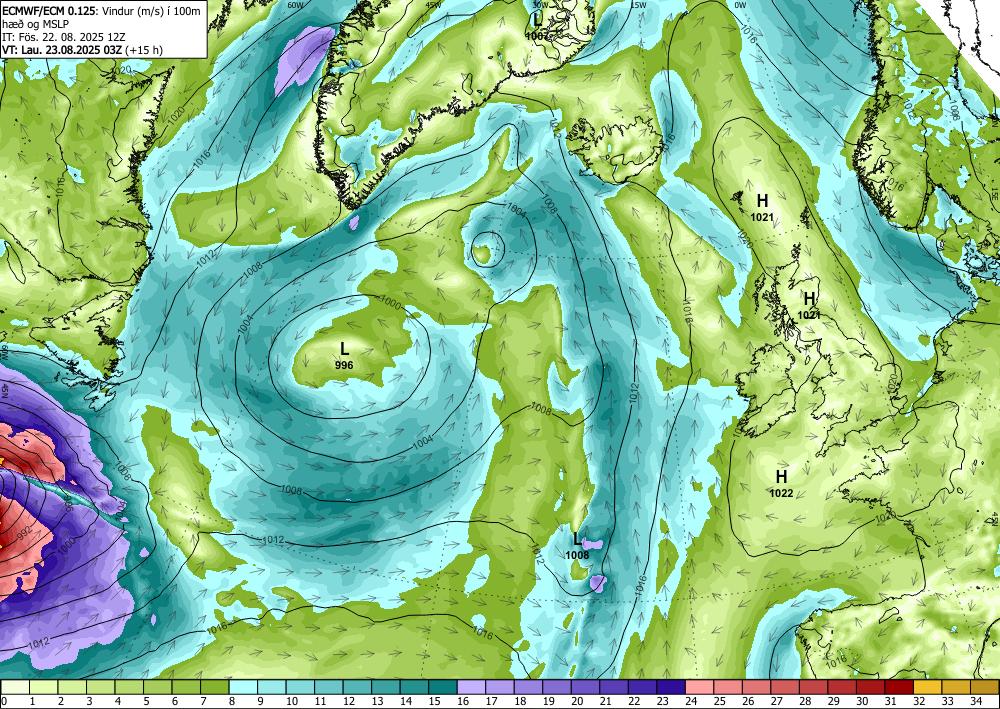Click the '1022' high pressure value
The height and width of the screenshot is (709, 1000).
tap(781, 493)
